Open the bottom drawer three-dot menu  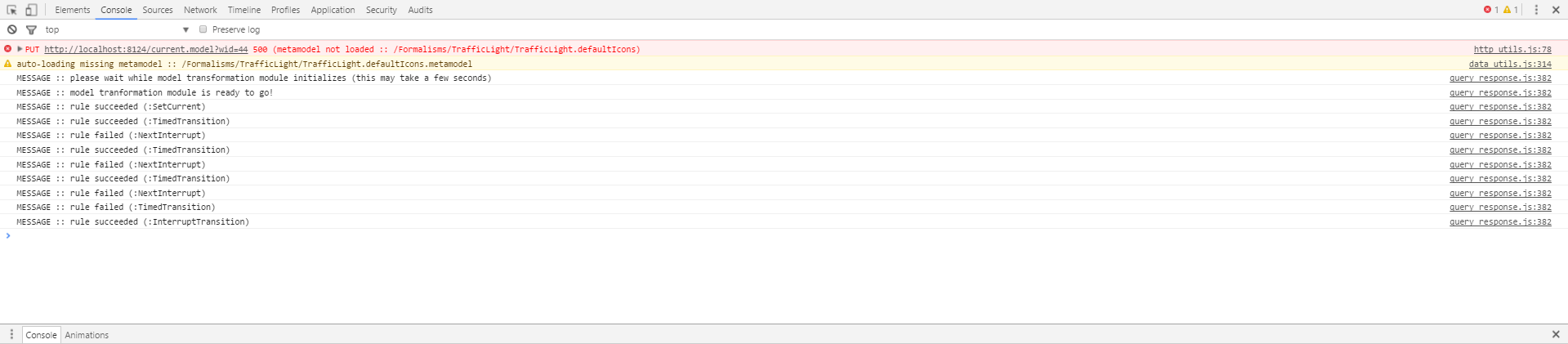pyautogui.click(x=11, y=334)
